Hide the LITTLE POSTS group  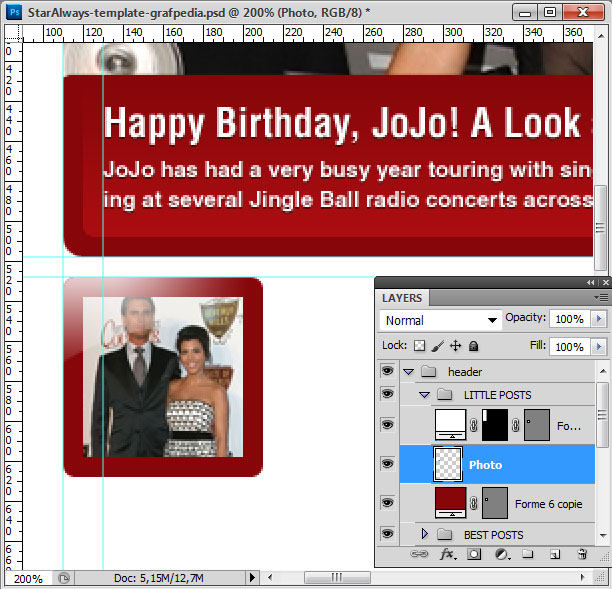[x=388, y=394]
